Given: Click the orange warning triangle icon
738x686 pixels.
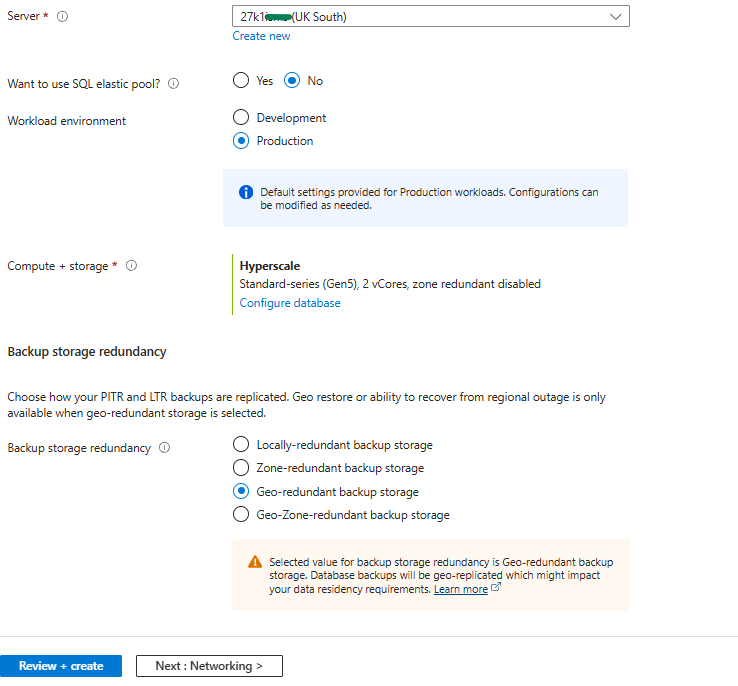Looking at the screenshot, I should click(255, 562).
